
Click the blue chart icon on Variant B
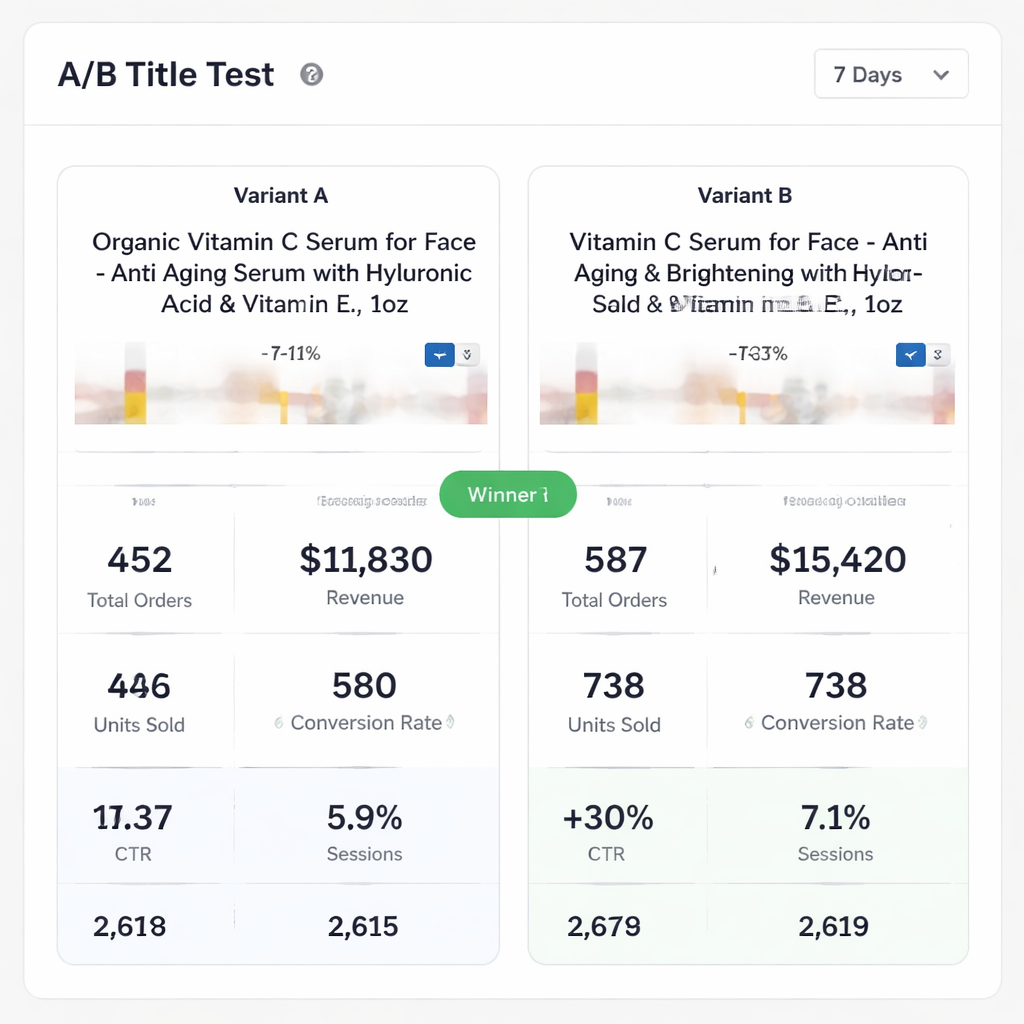click(x=910, y=355)
